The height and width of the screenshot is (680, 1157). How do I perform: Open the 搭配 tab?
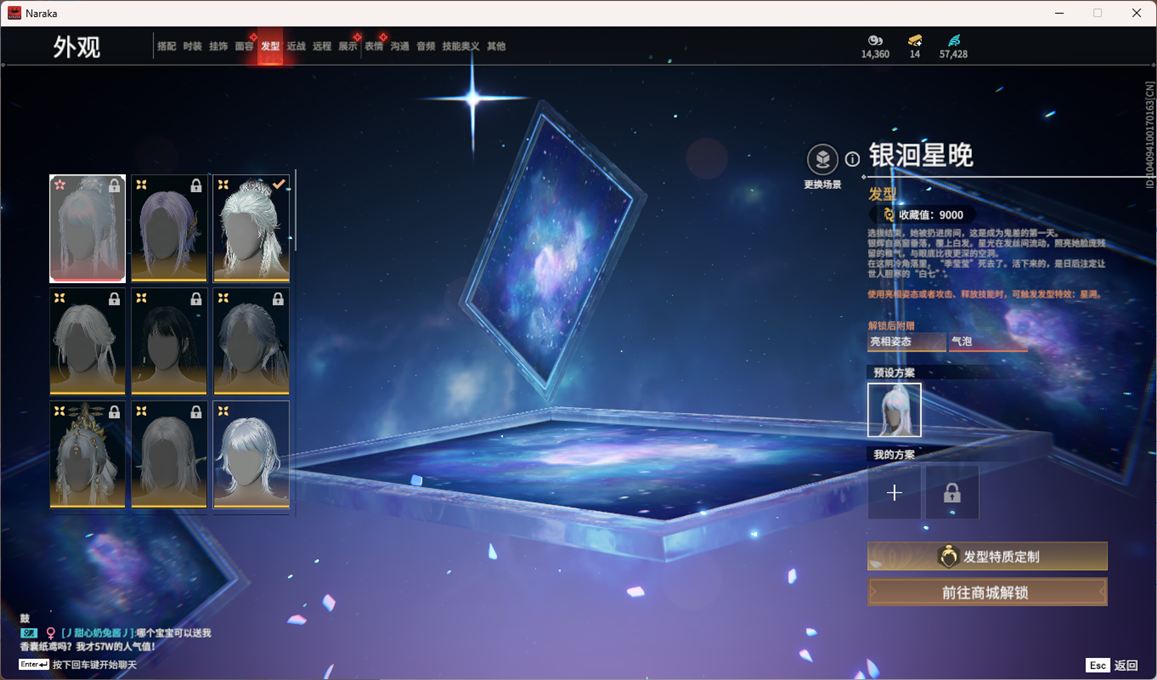tap(166, 46)
